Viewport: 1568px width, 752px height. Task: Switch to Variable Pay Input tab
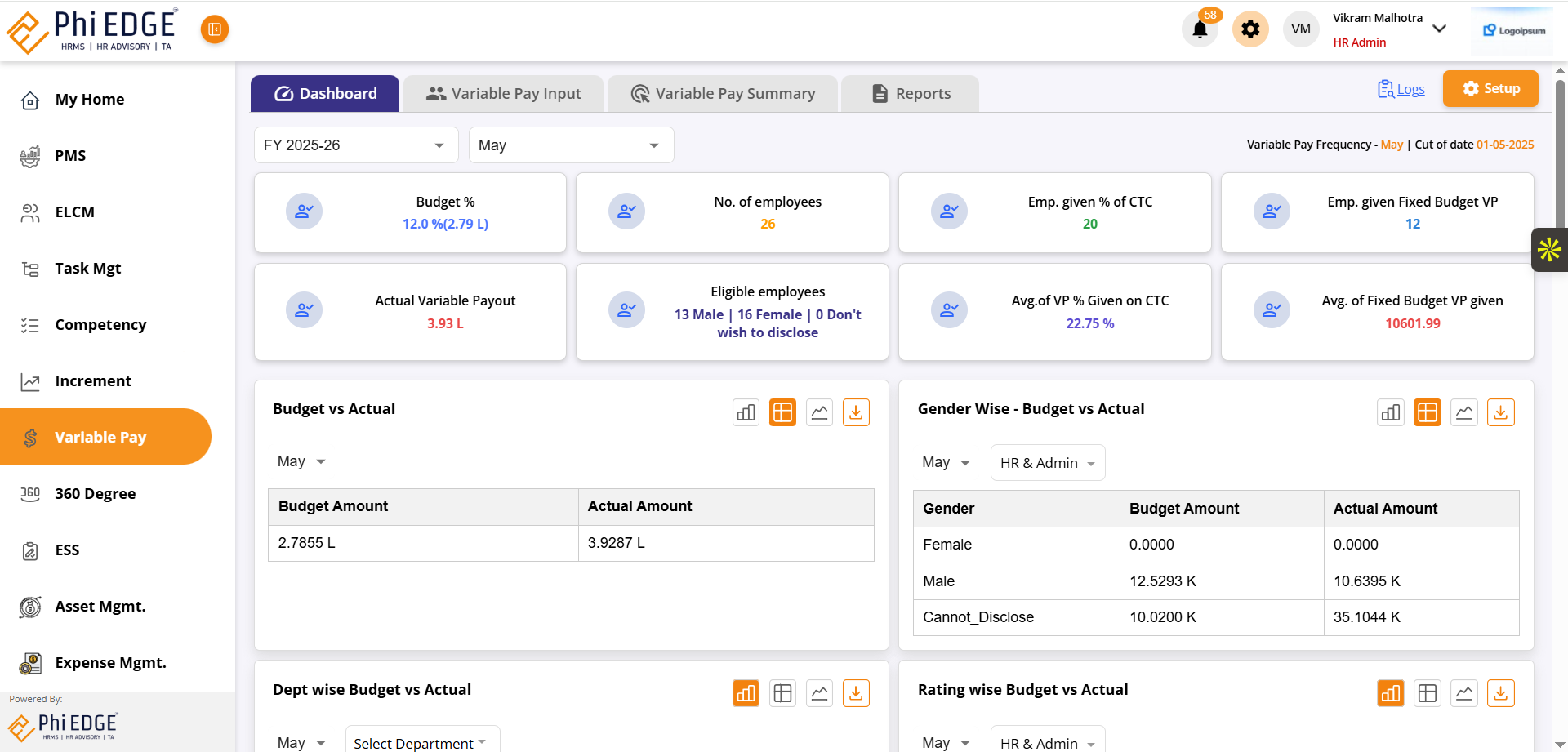(503, 94)
